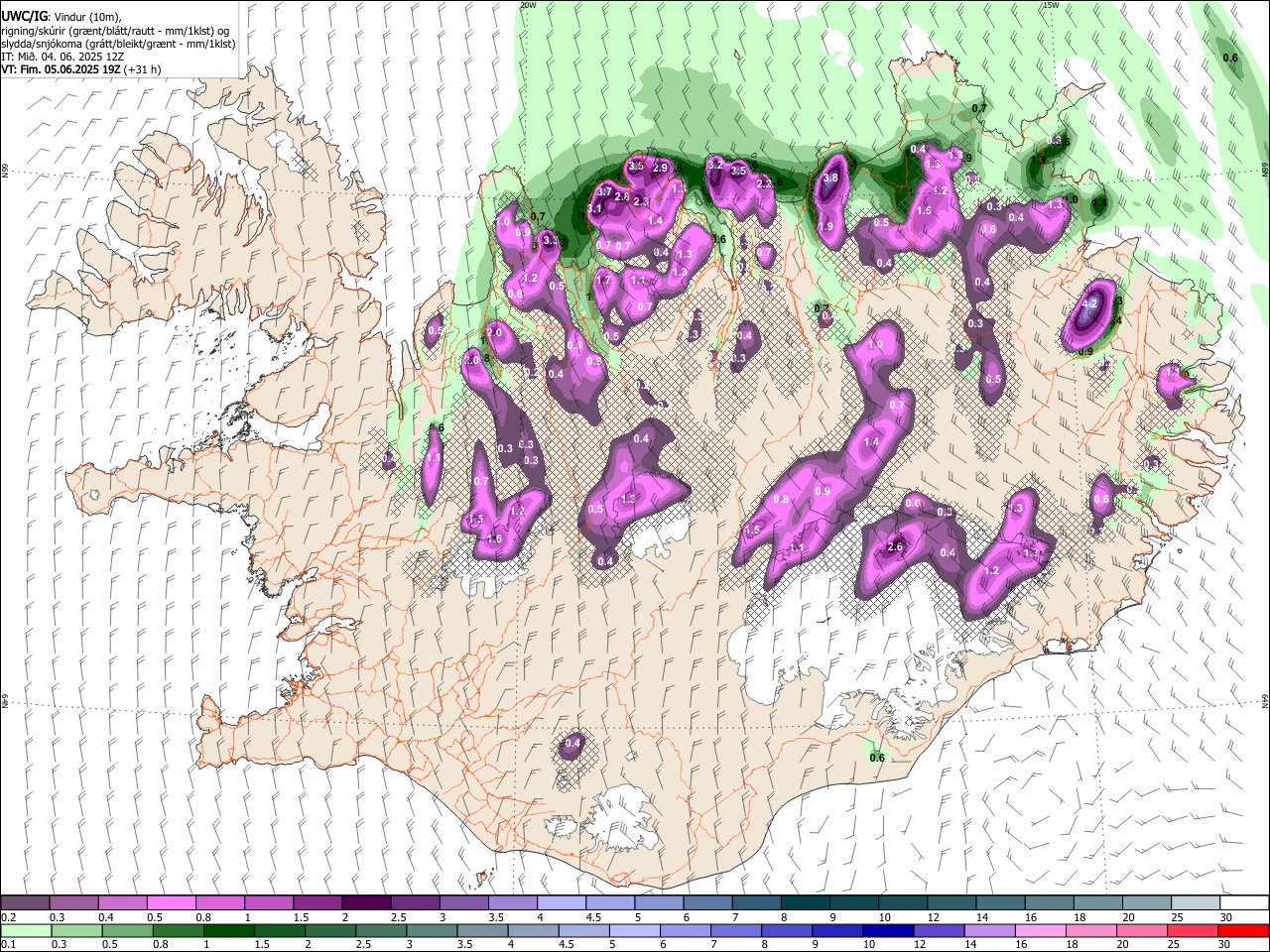Click the white 1.7 snowfall value
1270x952 pixels.
(603, 281)
